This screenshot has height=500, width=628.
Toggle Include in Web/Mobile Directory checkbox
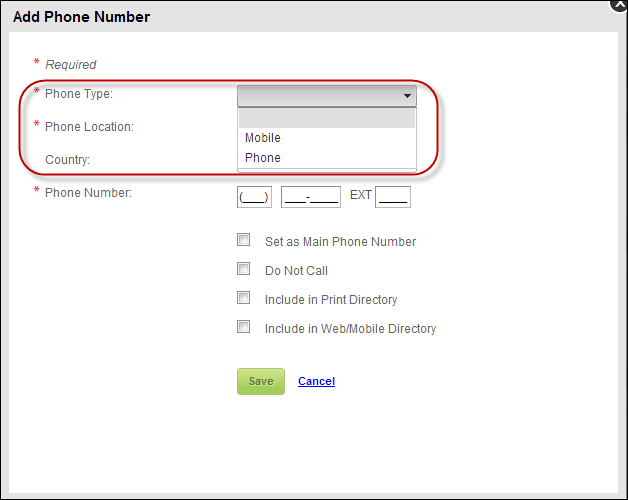pyautogui.click(x=243, y=327)
